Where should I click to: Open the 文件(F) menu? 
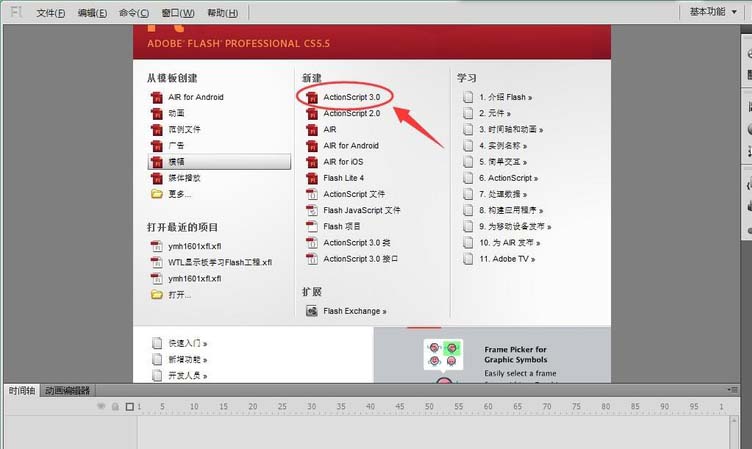50,13
